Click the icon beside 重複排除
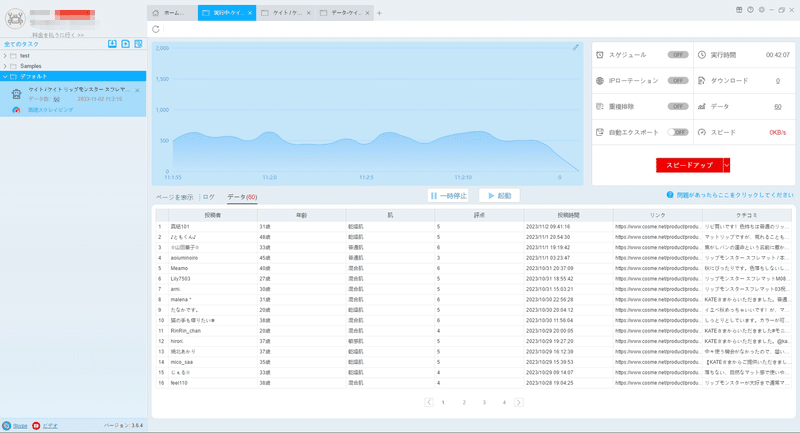Viewport: 800px width, 433px height. coord(600,106)
